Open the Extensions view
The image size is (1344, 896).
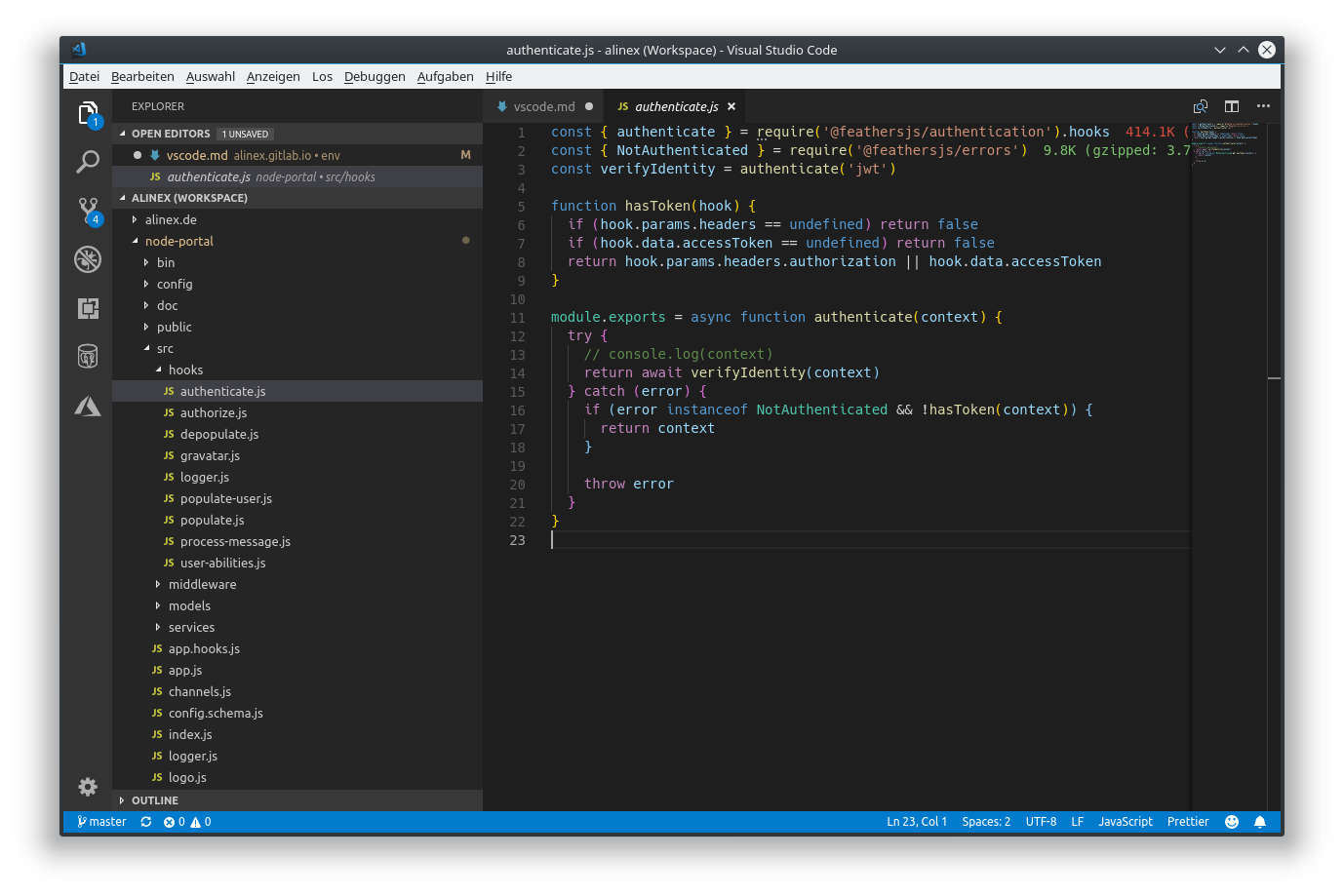click(x=88, y=308)
